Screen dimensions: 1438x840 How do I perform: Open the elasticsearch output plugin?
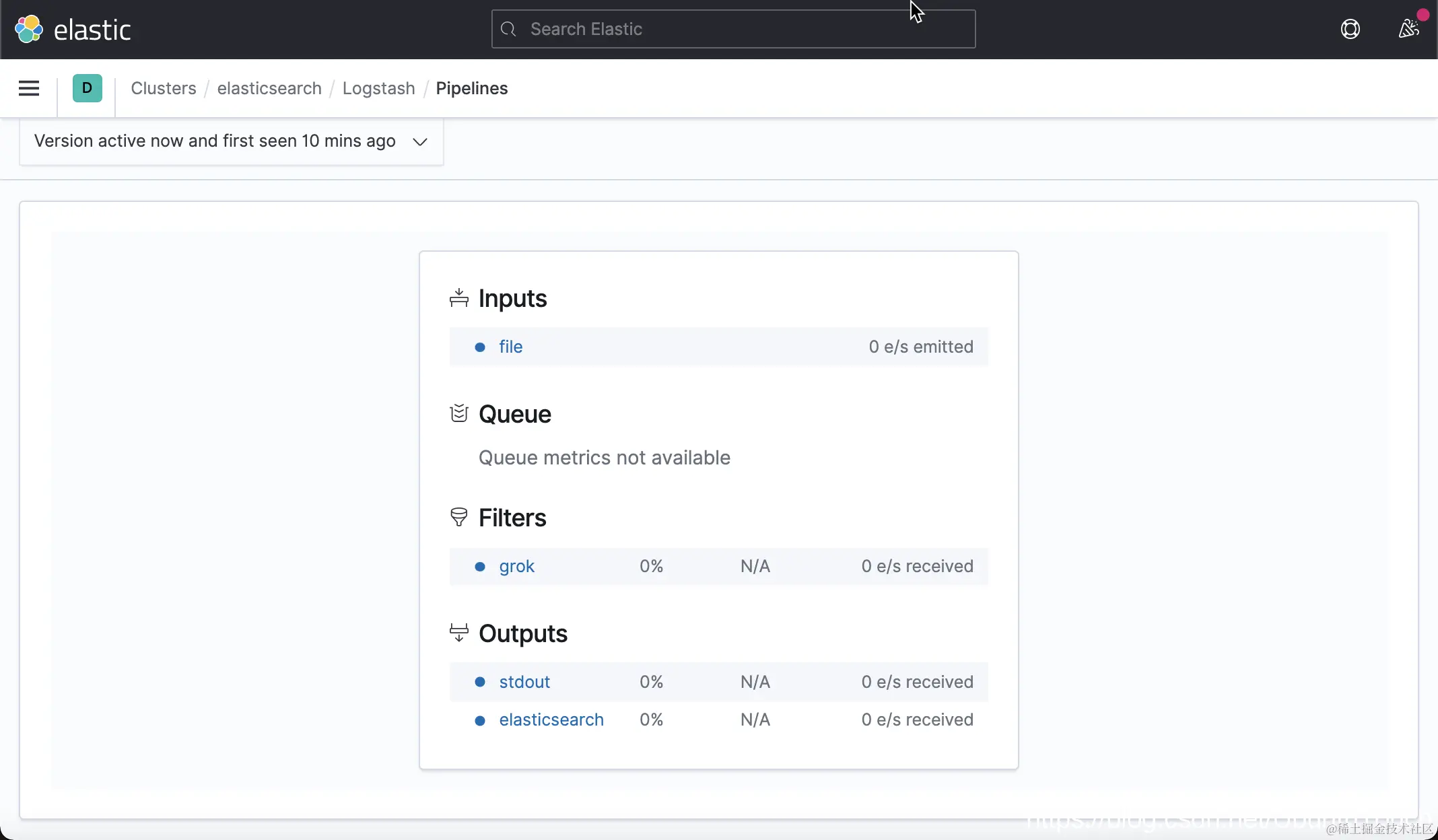pyautogui.click(x=551, y=720)
